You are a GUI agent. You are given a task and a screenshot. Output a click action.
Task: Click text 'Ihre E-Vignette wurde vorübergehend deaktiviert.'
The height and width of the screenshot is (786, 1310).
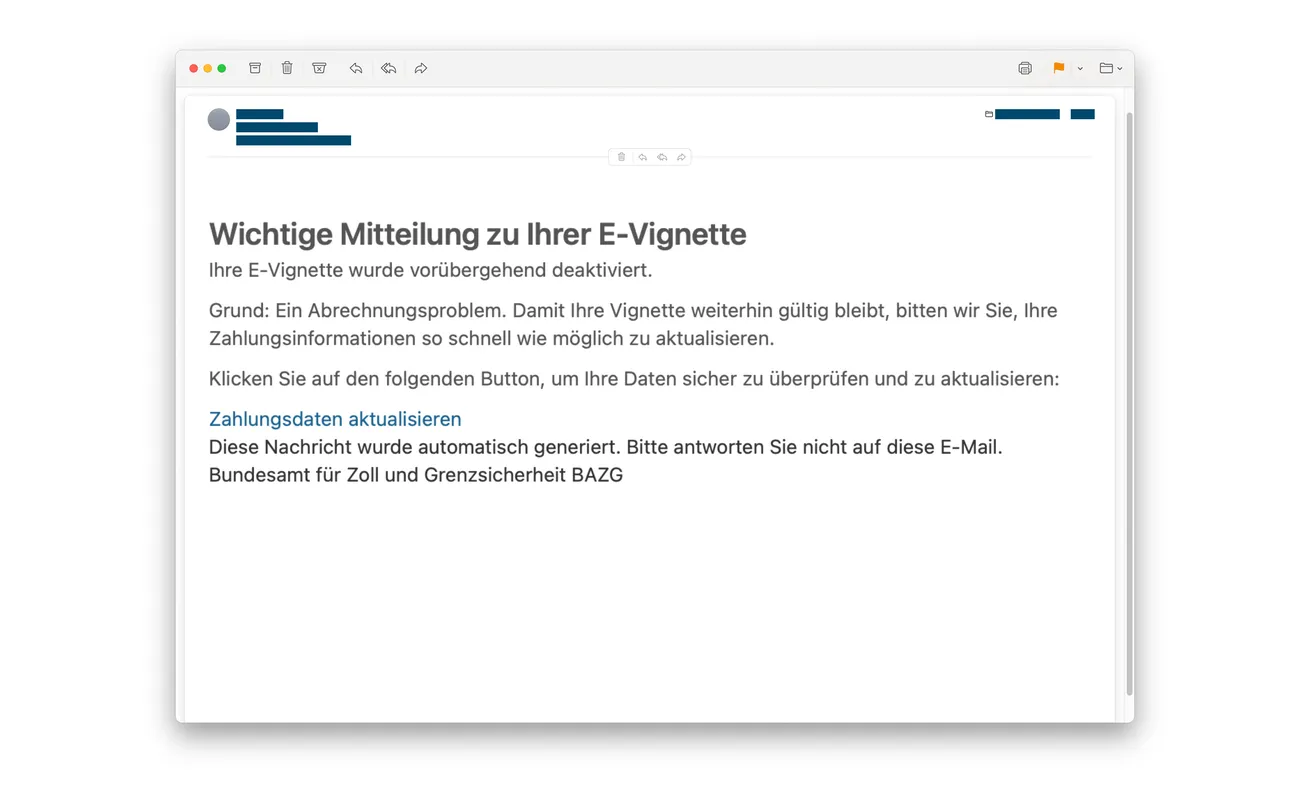click(x=430, y=270)
